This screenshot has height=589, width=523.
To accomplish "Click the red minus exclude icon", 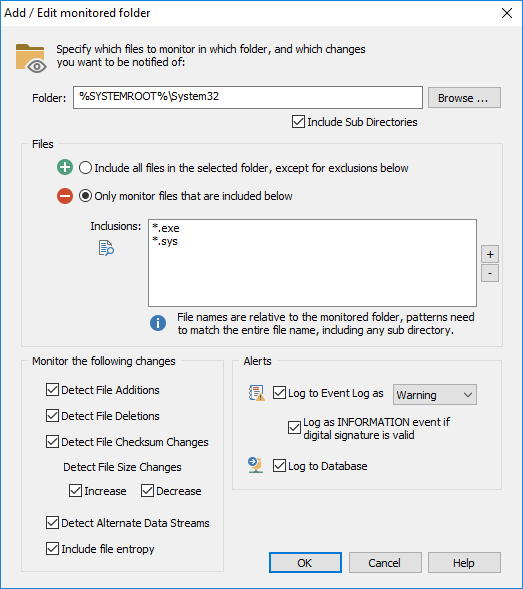I will coord(65,196).
